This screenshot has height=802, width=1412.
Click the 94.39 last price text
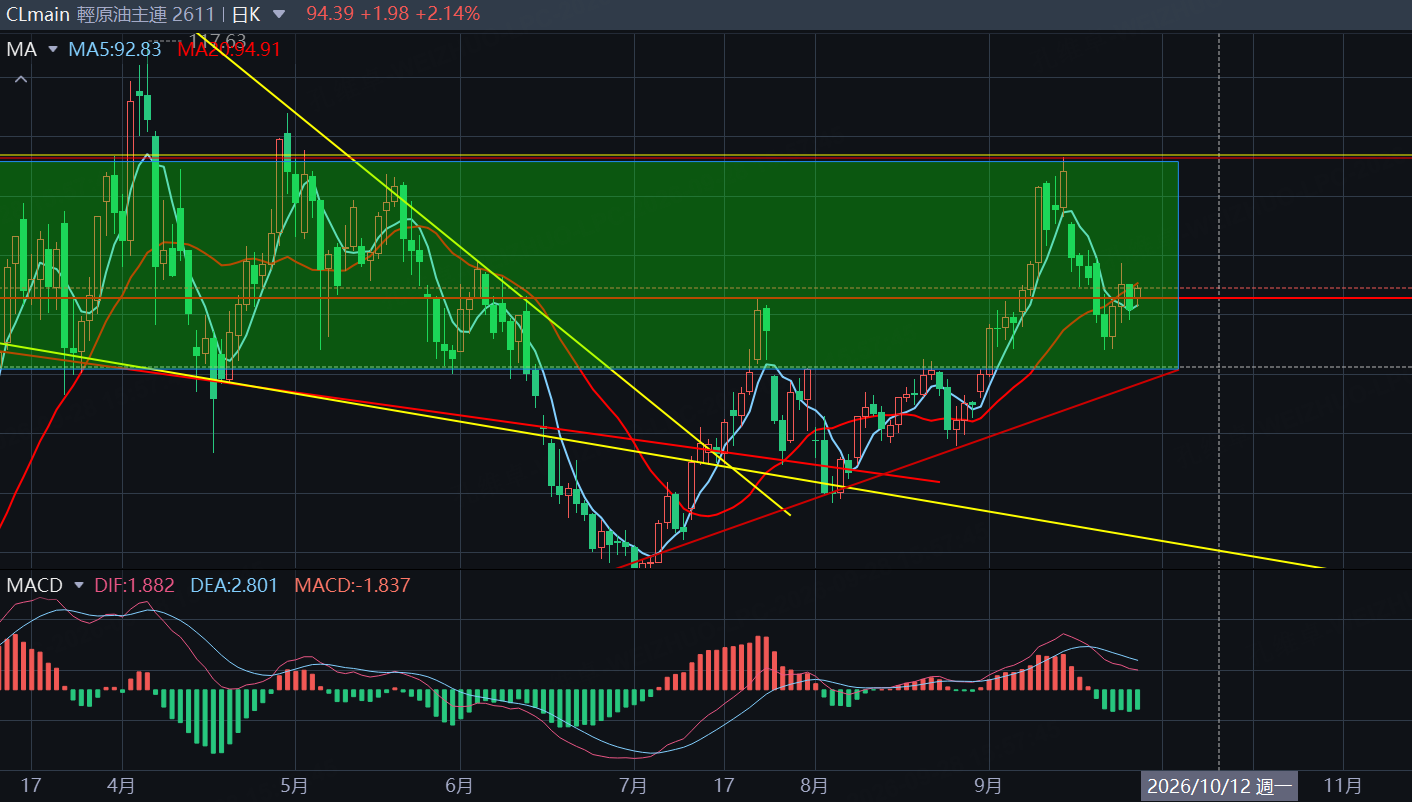(331, 13)
